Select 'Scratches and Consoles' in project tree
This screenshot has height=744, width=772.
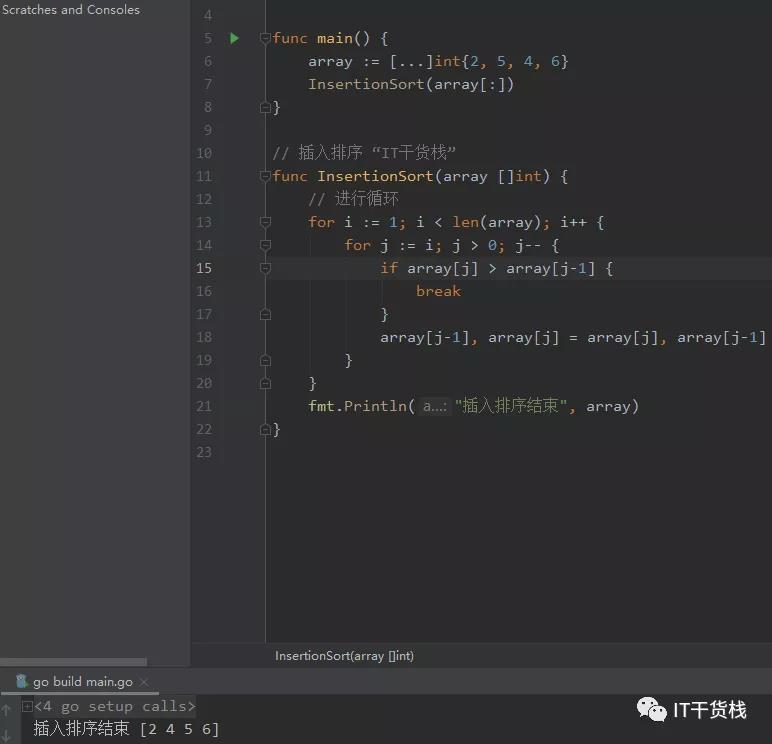pos(70,10)
